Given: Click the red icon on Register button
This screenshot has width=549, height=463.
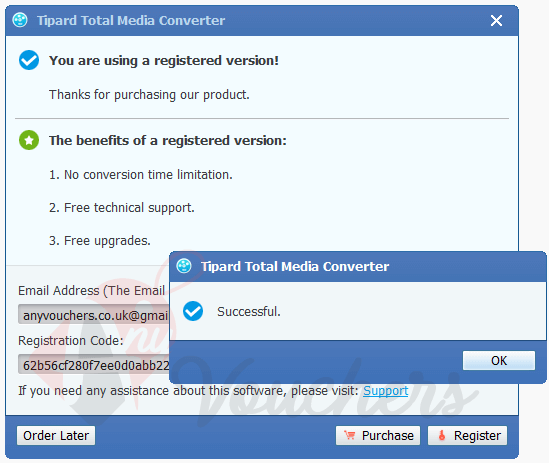Looking at the screenshot, I should pos(442,435).
